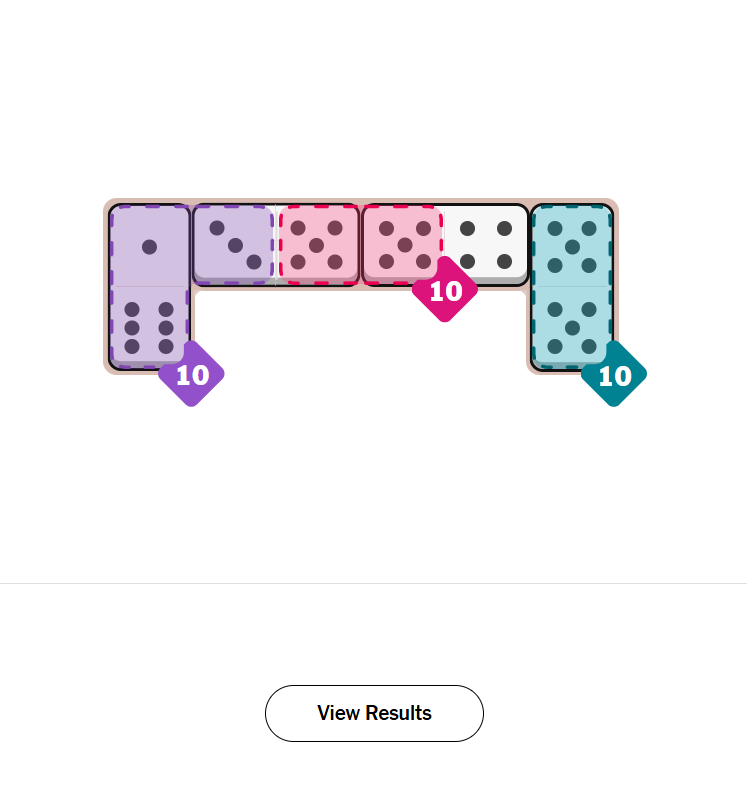Select the six-pip purple domino half
The width and height of the screenshot is (747, 803).
tap(149, 327)
